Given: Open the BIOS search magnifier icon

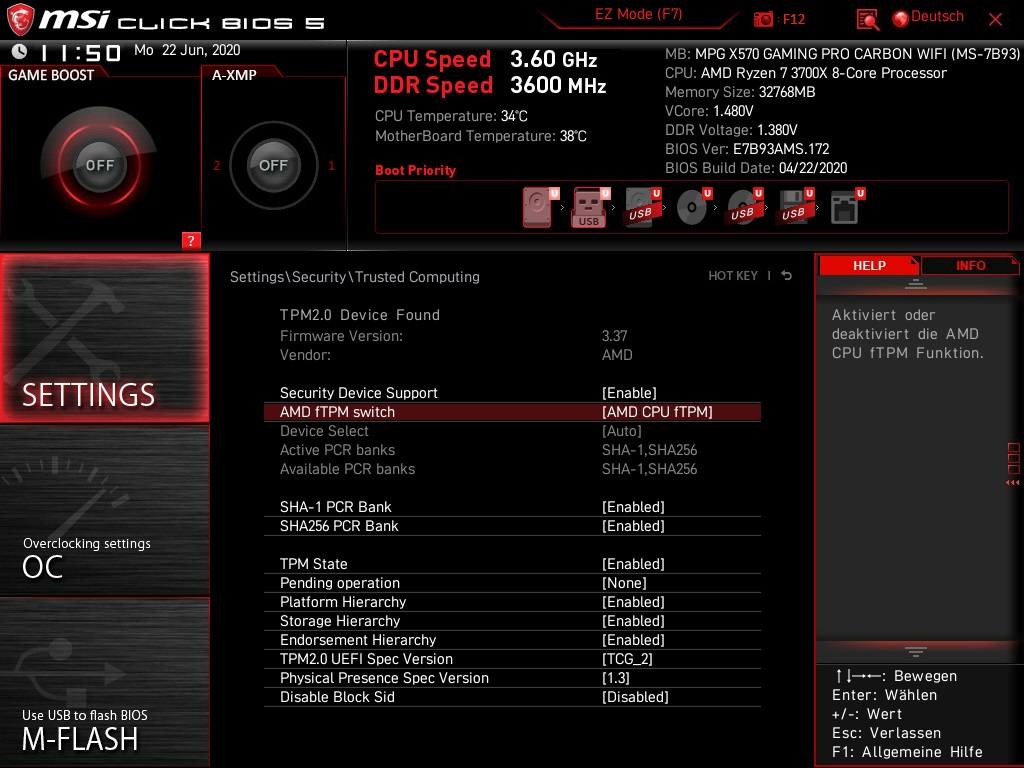Looking at the screenshot, I should pyautogui.click(x=867, y=20).
